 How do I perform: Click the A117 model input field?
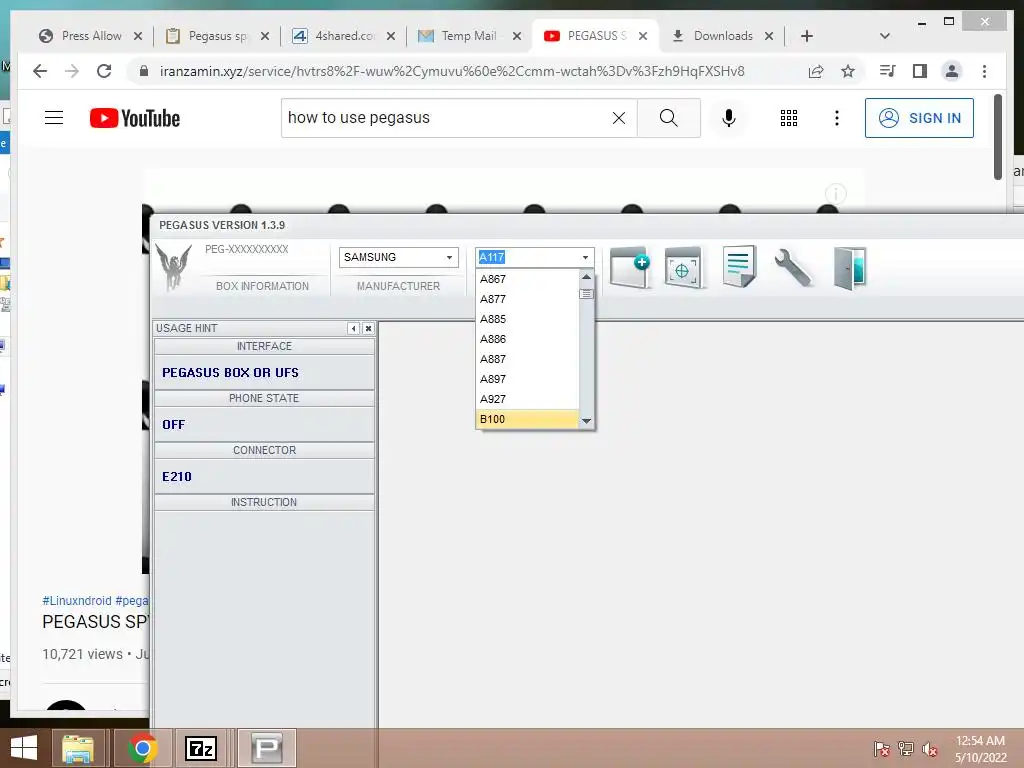point(527,257)
